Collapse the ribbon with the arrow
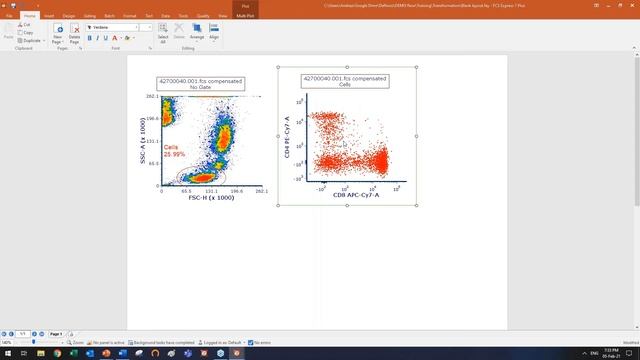 point(634,48)
